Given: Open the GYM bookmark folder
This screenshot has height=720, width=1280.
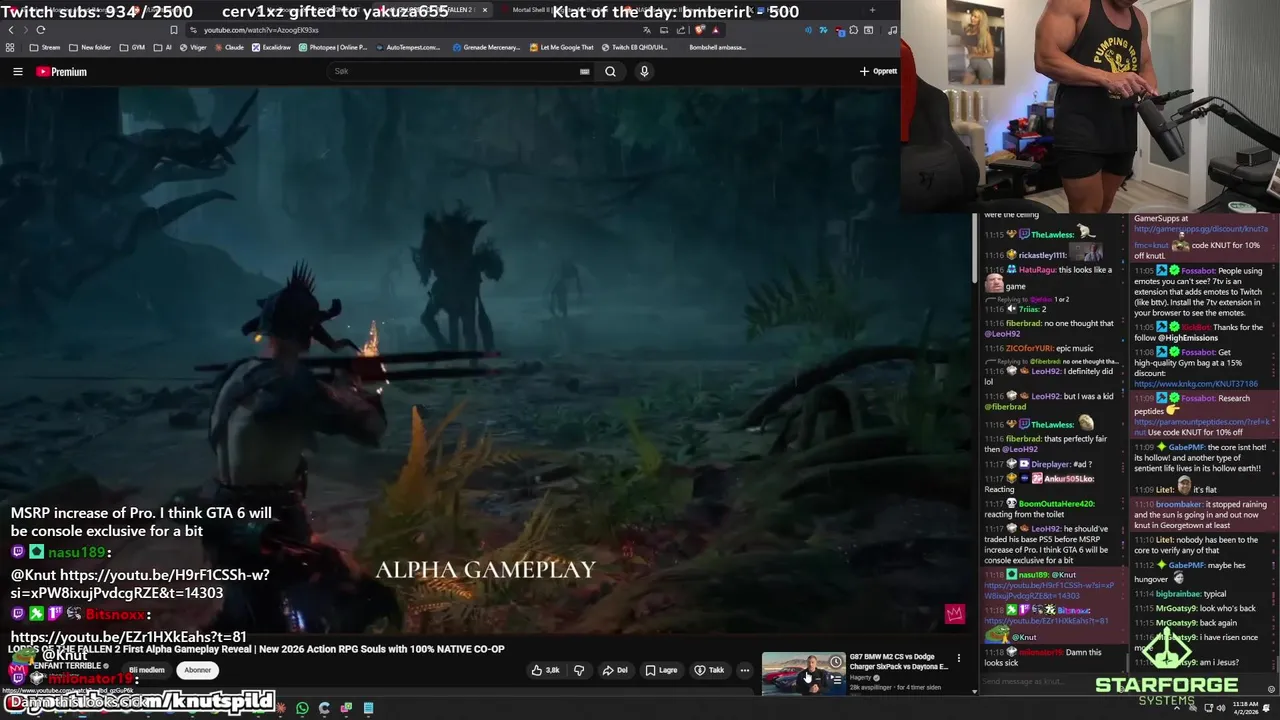Looking at the screenshot, I should [132, 47].
